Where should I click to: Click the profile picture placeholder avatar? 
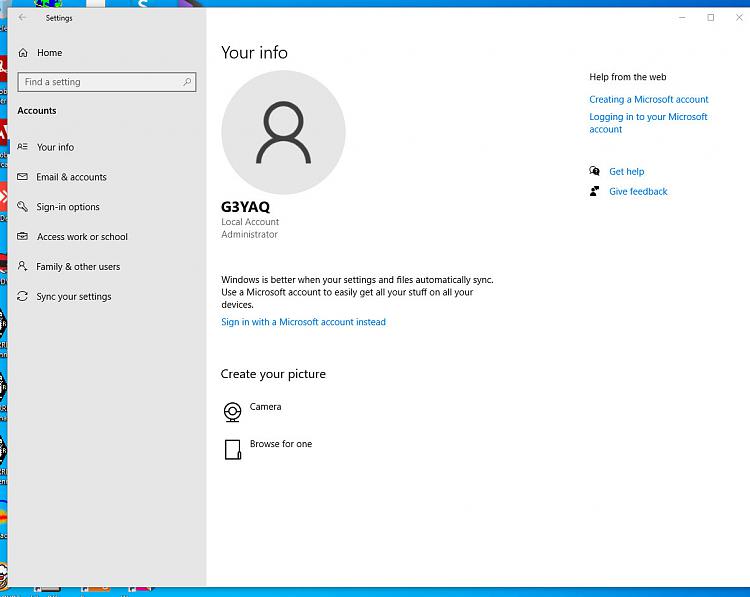(x=283, y=132)
